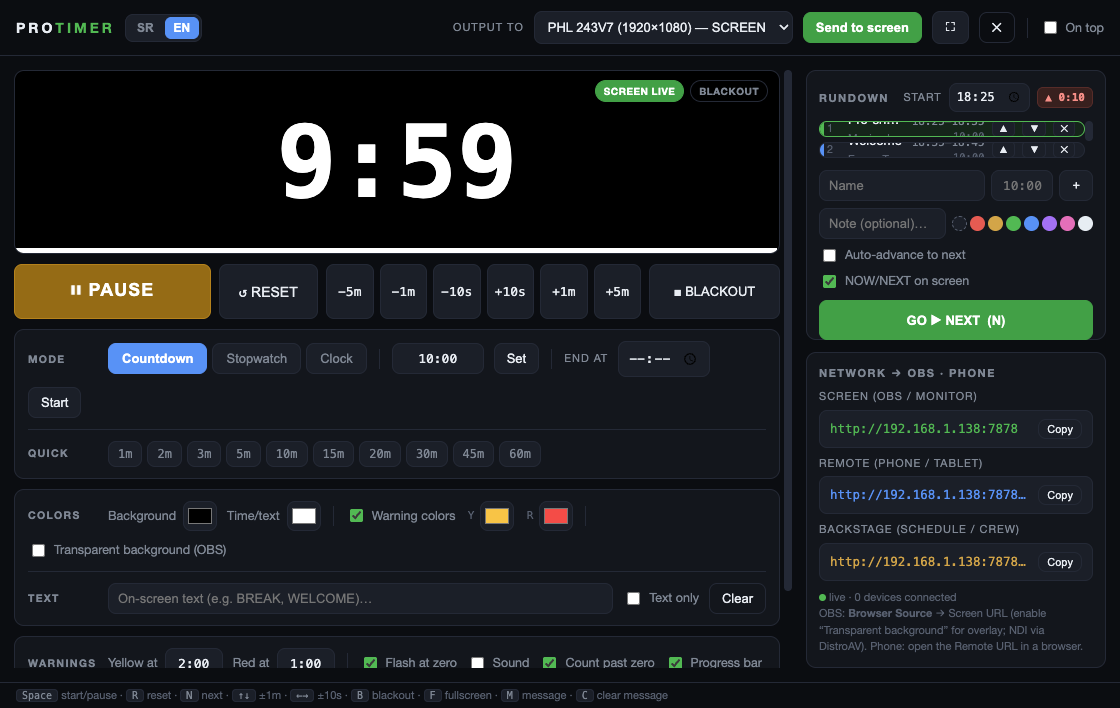1120x708 pixels.
Task: Enable the Sound checkbox
Action: click(477, 663)
